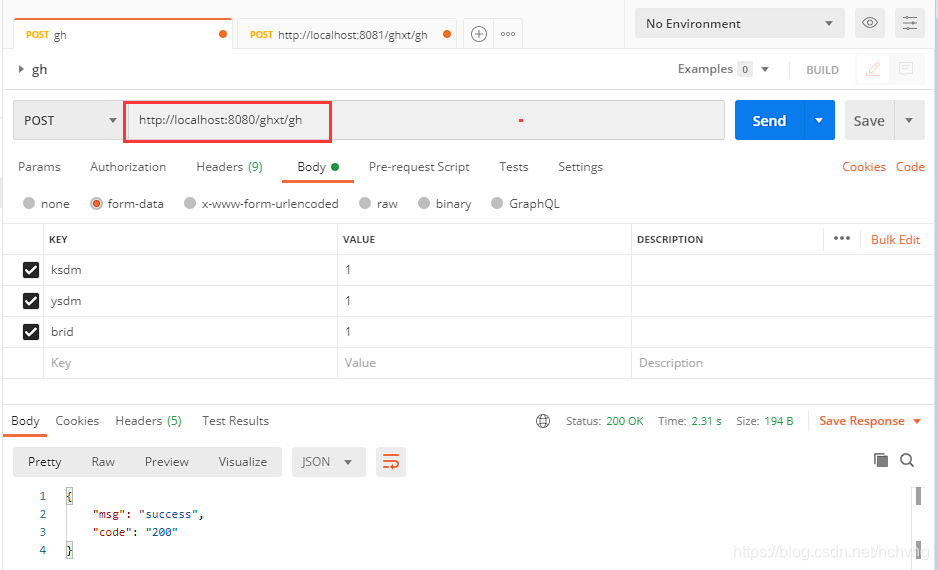Select the raw body radio button
Viewport: 938px width, 570px height.
tap(365, 203)
